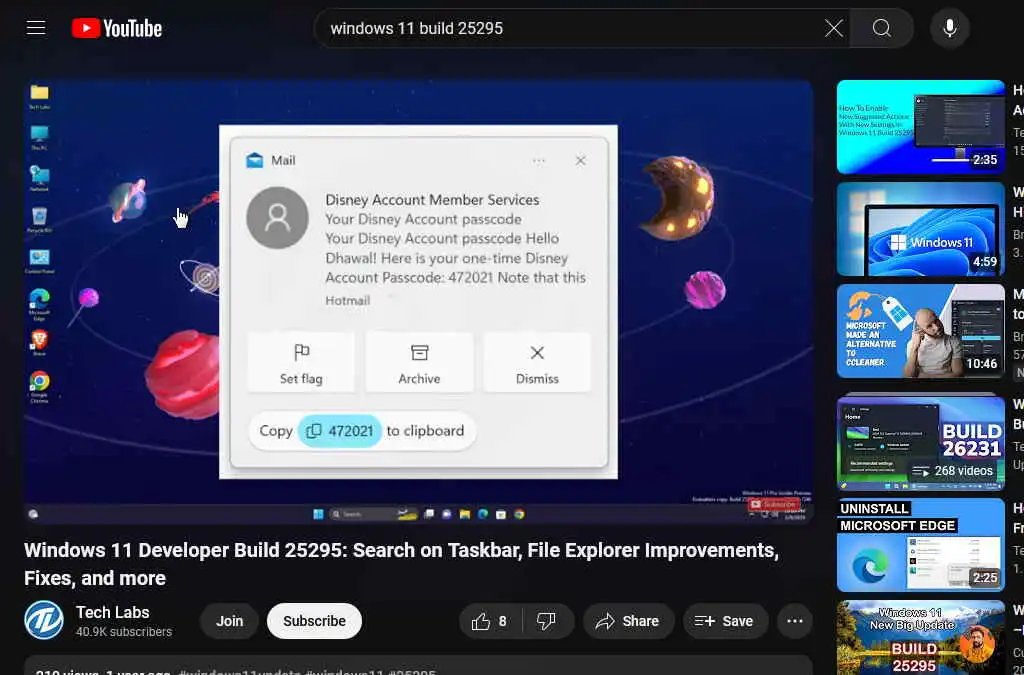Subscribe to Tech Labs
The width and height of the screenshot is (1024, 675).
[314, 621]
